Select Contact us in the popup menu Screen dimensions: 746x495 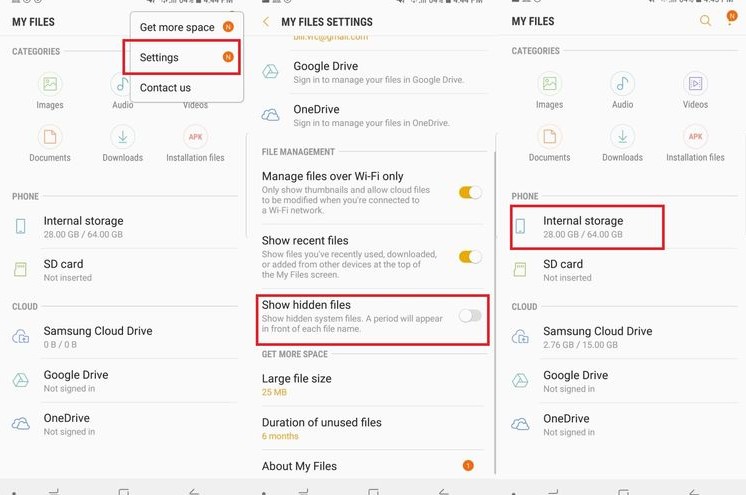click(186, 88)
